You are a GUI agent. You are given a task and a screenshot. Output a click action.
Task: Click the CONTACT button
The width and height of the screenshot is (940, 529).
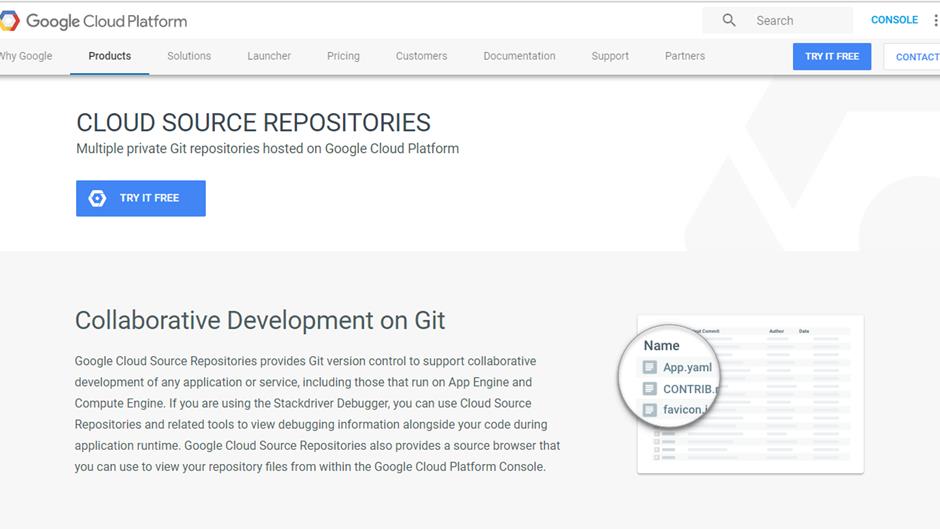(x=912, y=57)
